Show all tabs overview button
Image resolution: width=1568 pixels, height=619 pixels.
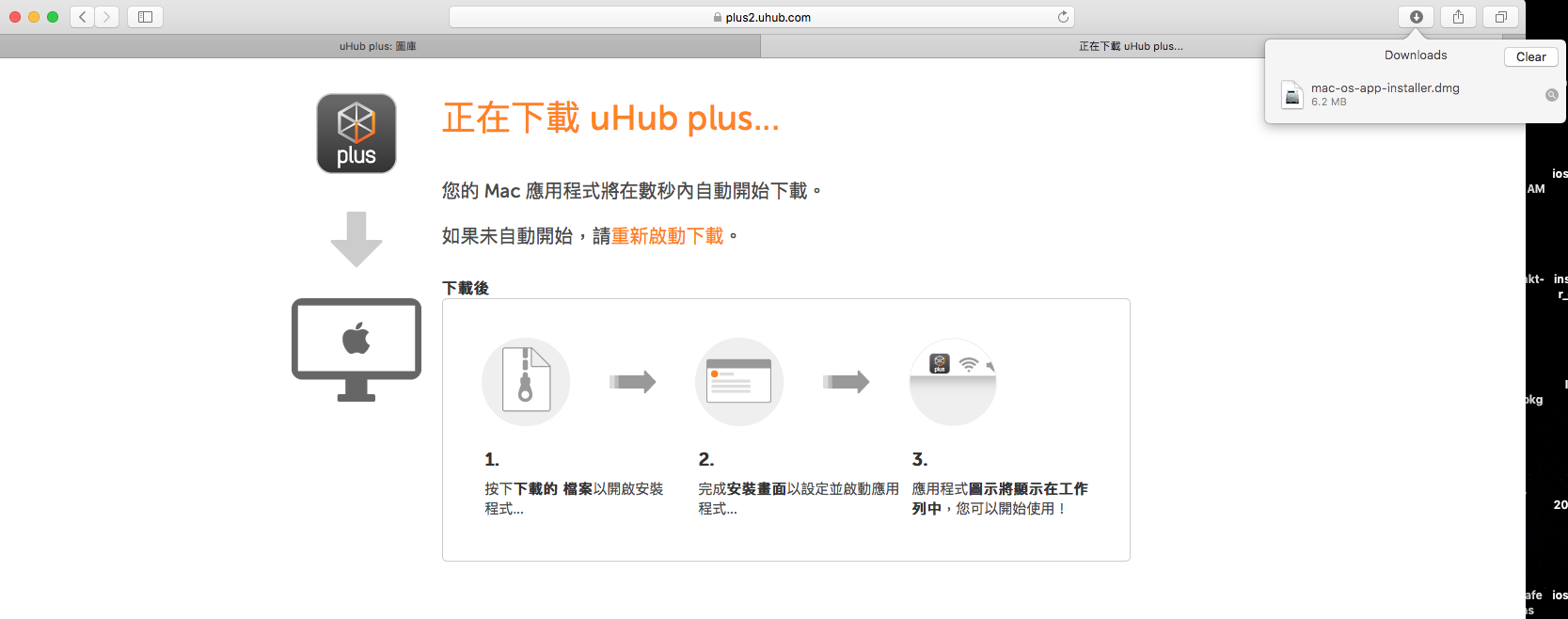pos(1500,17)
